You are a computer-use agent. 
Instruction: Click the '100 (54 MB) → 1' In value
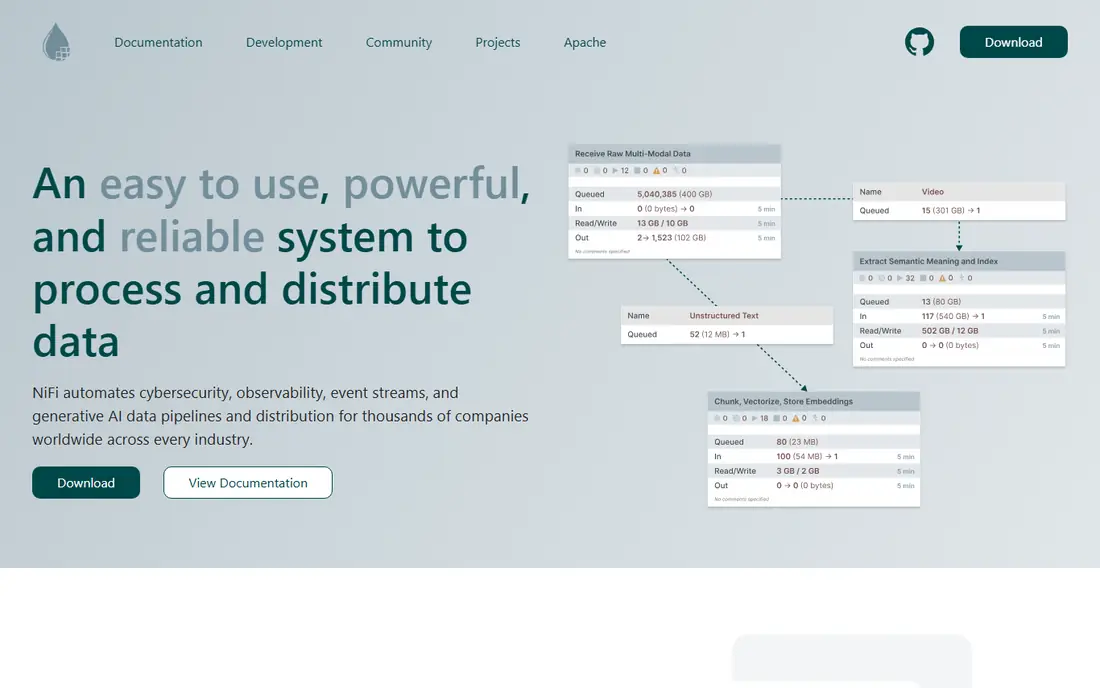click(807, 457)
